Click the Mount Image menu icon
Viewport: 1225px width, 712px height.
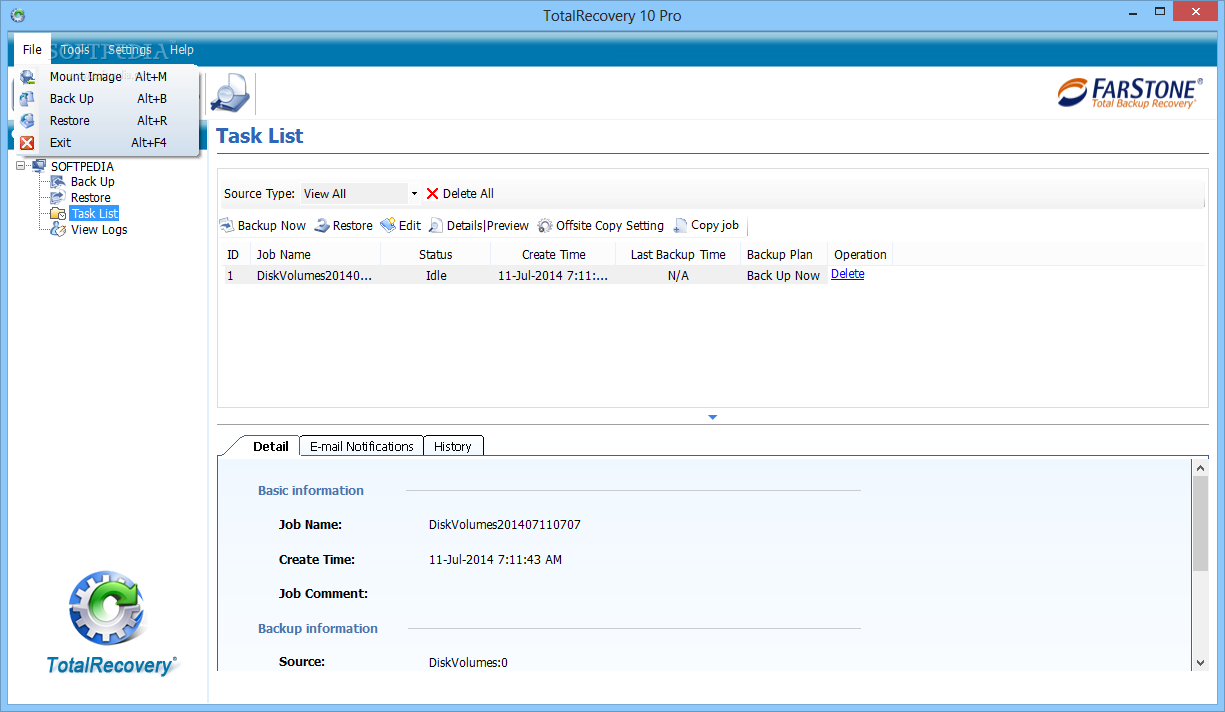[x=27, y=77]
